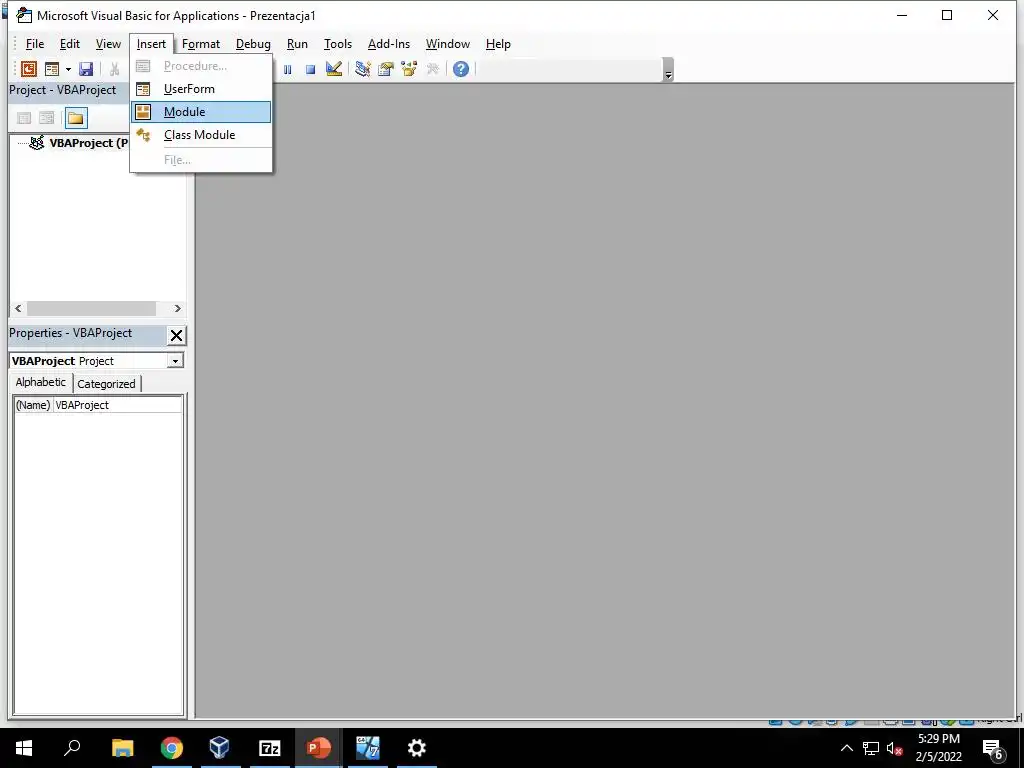Open the Edit menu
The height and width of the screenshot is (768, 1024).
[70, 44]
